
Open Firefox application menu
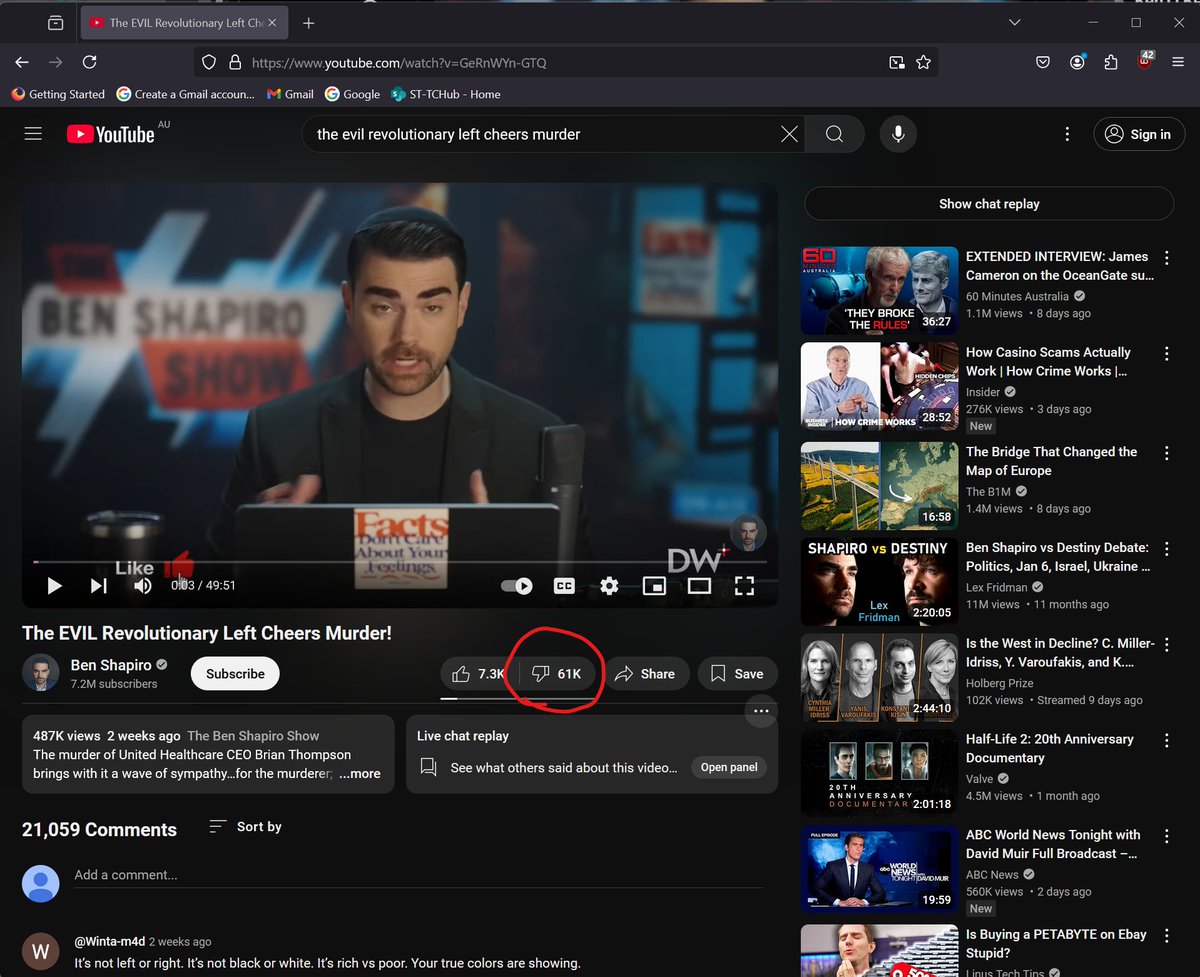point(1178,62)
